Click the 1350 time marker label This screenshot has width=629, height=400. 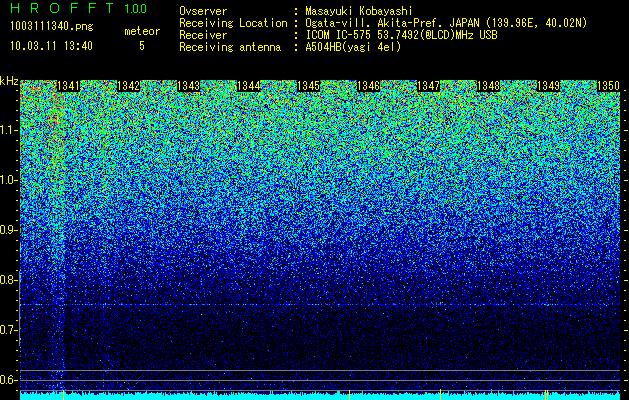(x=609, y=86)
